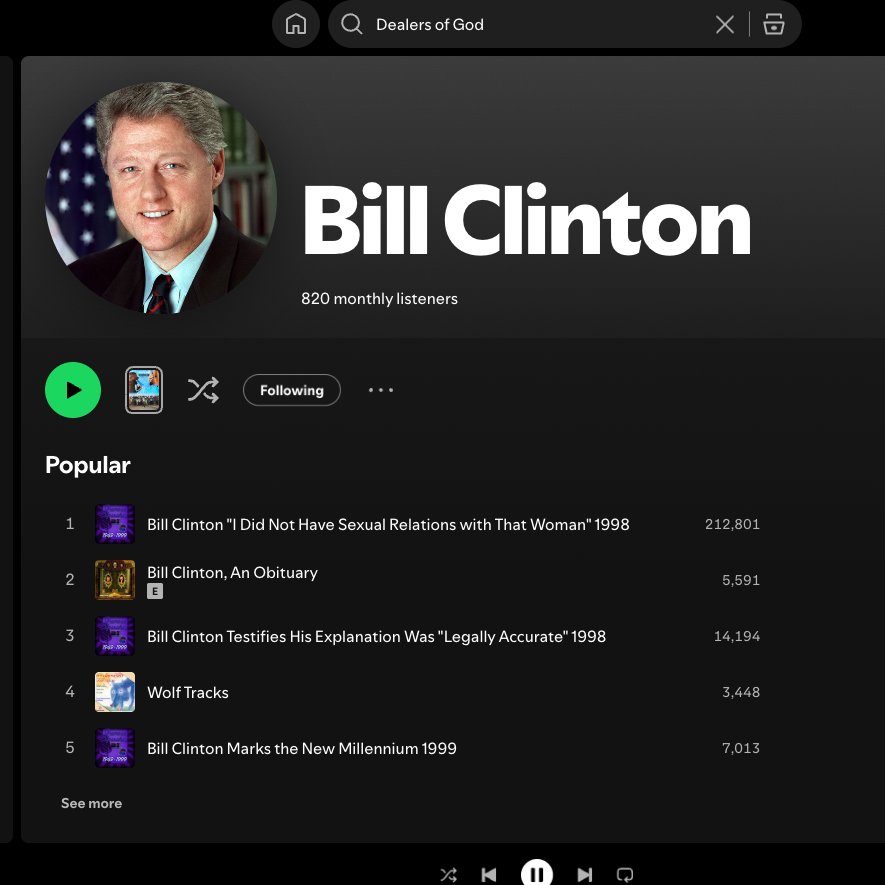885x885 pixels.
Task: Click track number 4 in Popular list
Action: click(70, 691)
